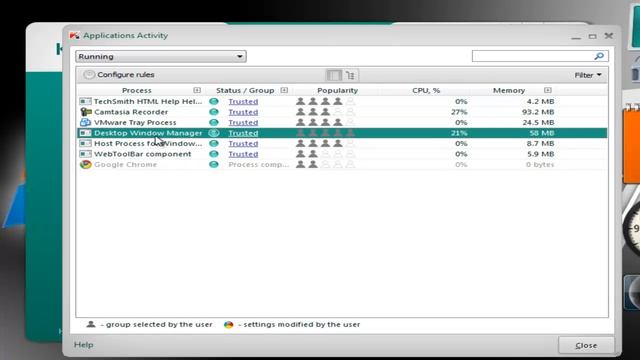Click status icon of Camtasia Recorder row
640x360 pixels.
(x=213, y=112)
